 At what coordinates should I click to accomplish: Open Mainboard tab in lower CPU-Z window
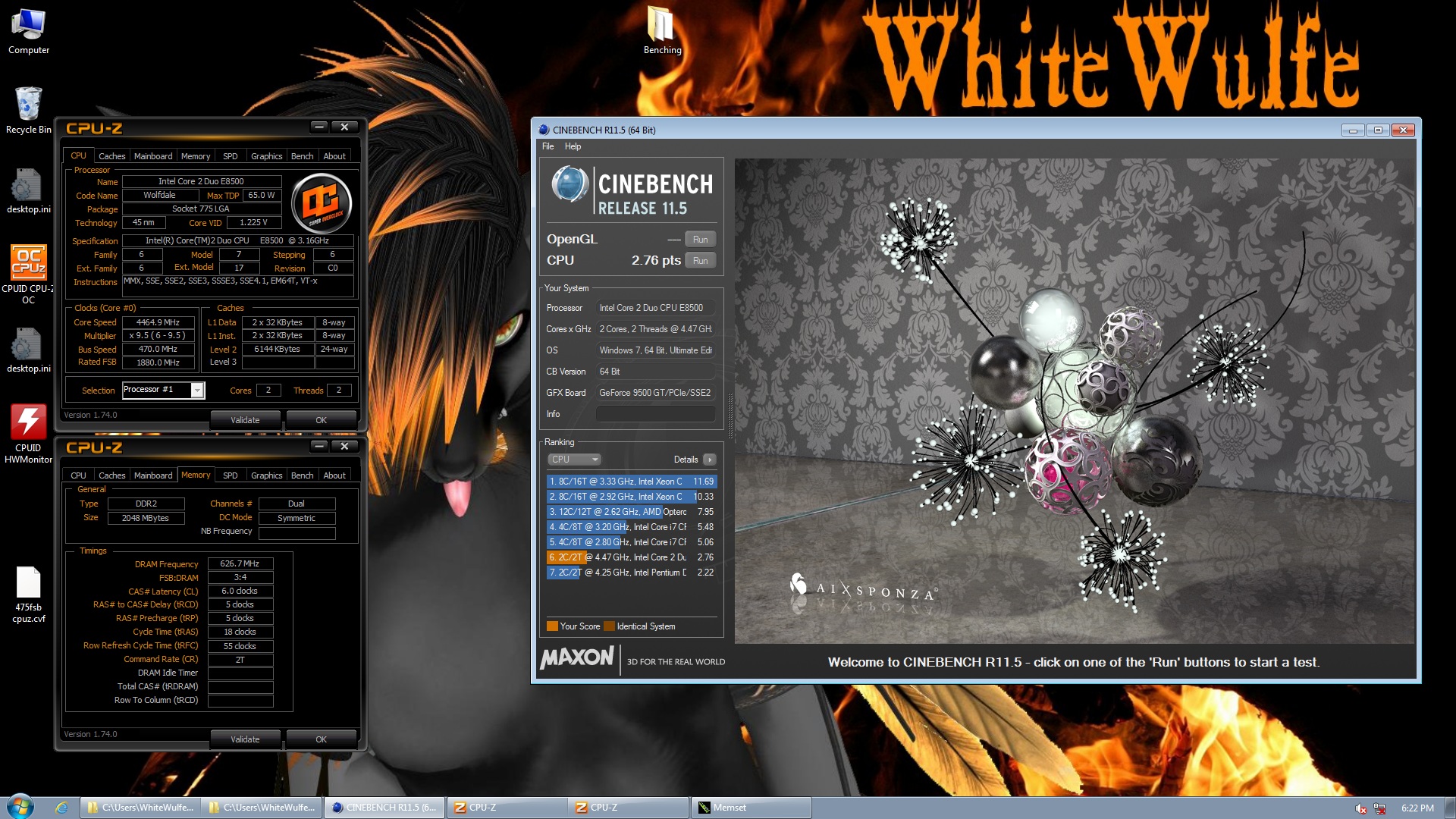coord(153,475)
